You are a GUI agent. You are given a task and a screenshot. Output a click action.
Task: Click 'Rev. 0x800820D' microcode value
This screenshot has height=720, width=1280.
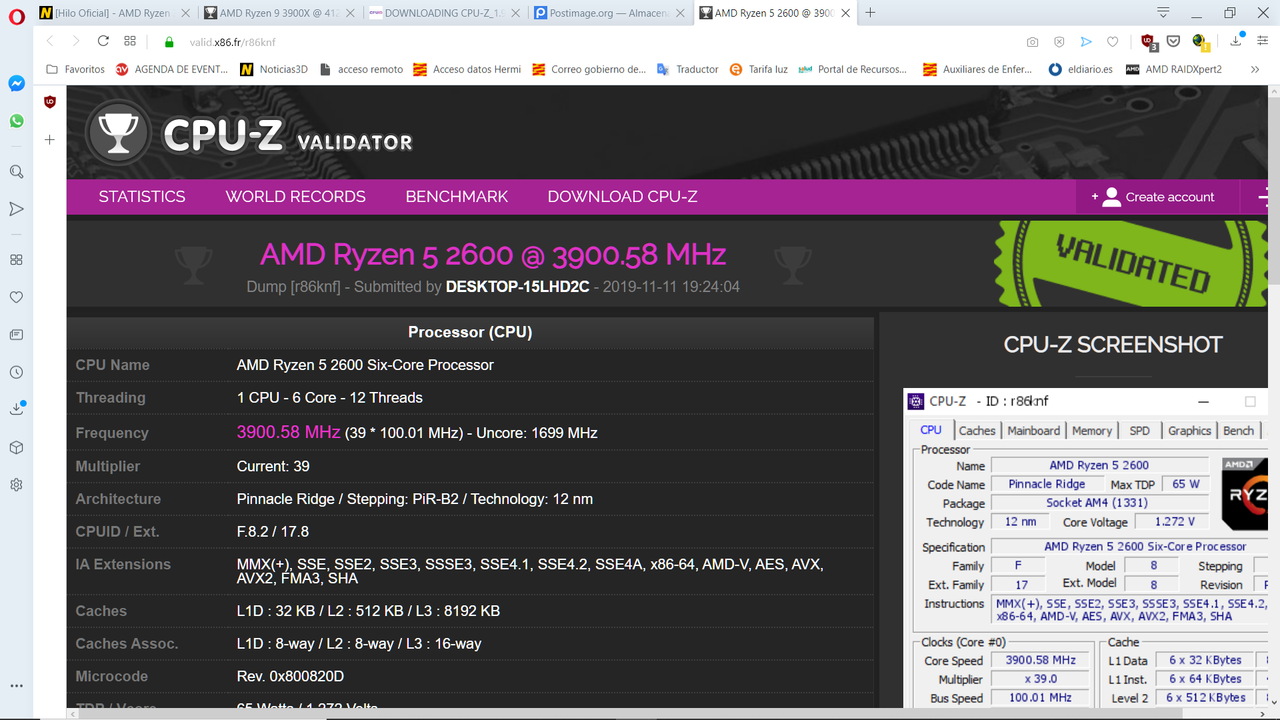(x=290, y=677)
